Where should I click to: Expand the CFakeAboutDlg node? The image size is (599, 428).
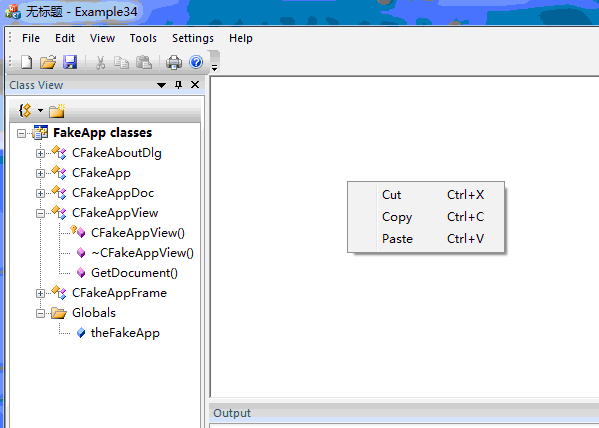tap(40, 153)
